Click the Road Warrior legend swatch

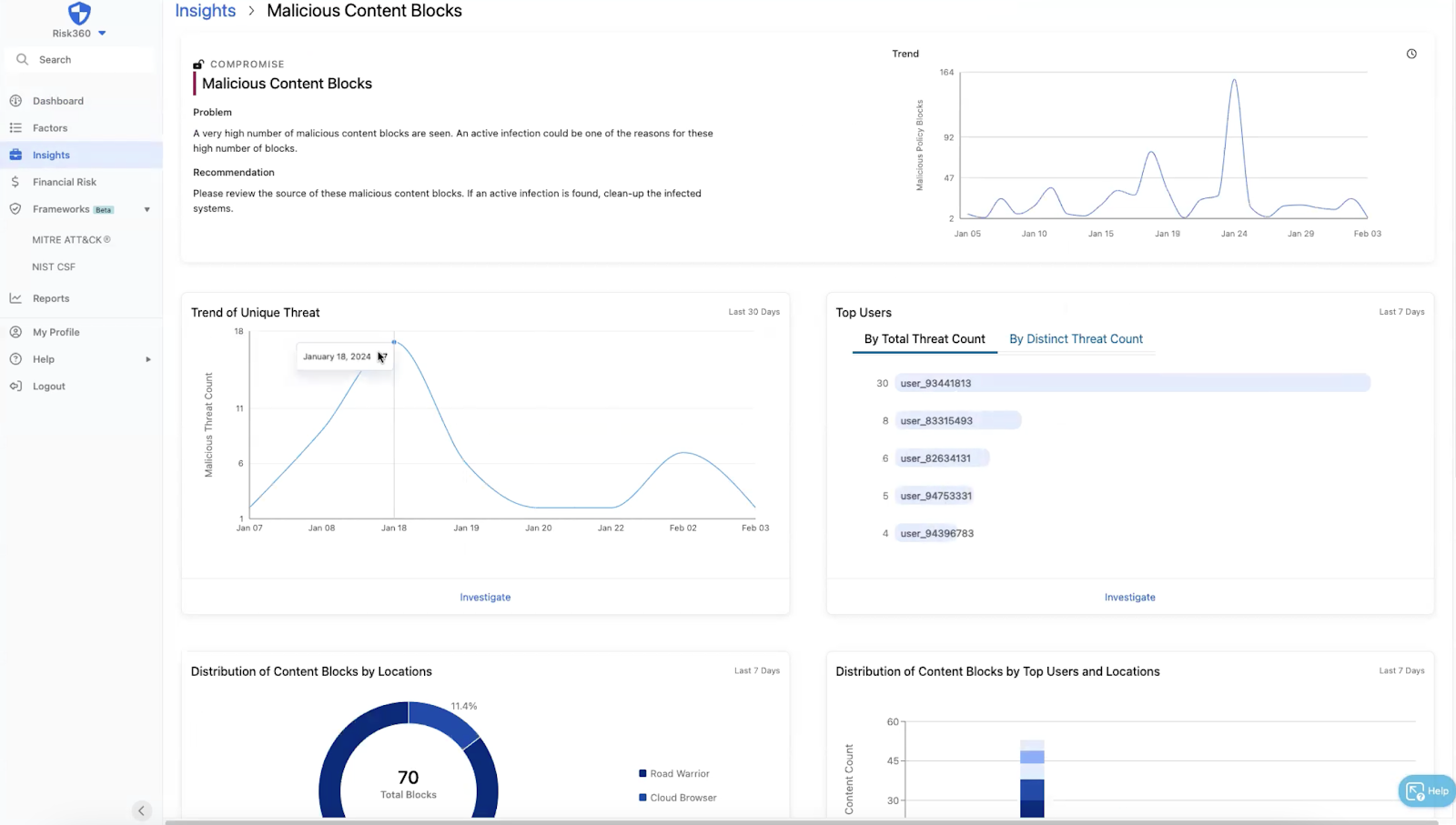coord(642,774)
